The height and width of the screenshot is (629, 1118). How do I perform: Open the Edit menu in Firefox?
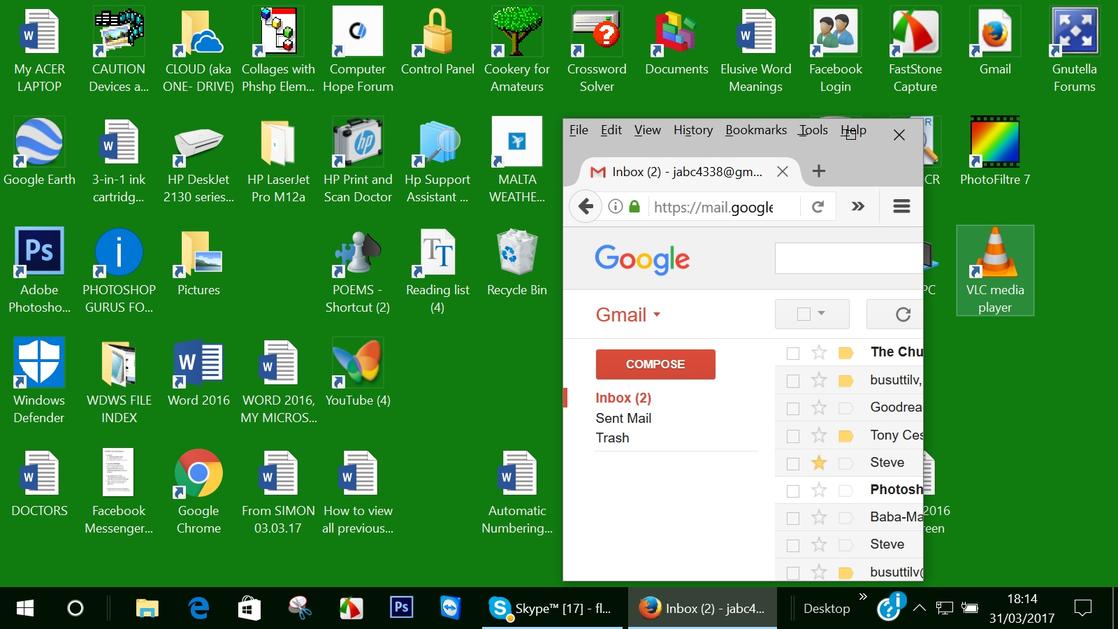[x=611, y=130]
